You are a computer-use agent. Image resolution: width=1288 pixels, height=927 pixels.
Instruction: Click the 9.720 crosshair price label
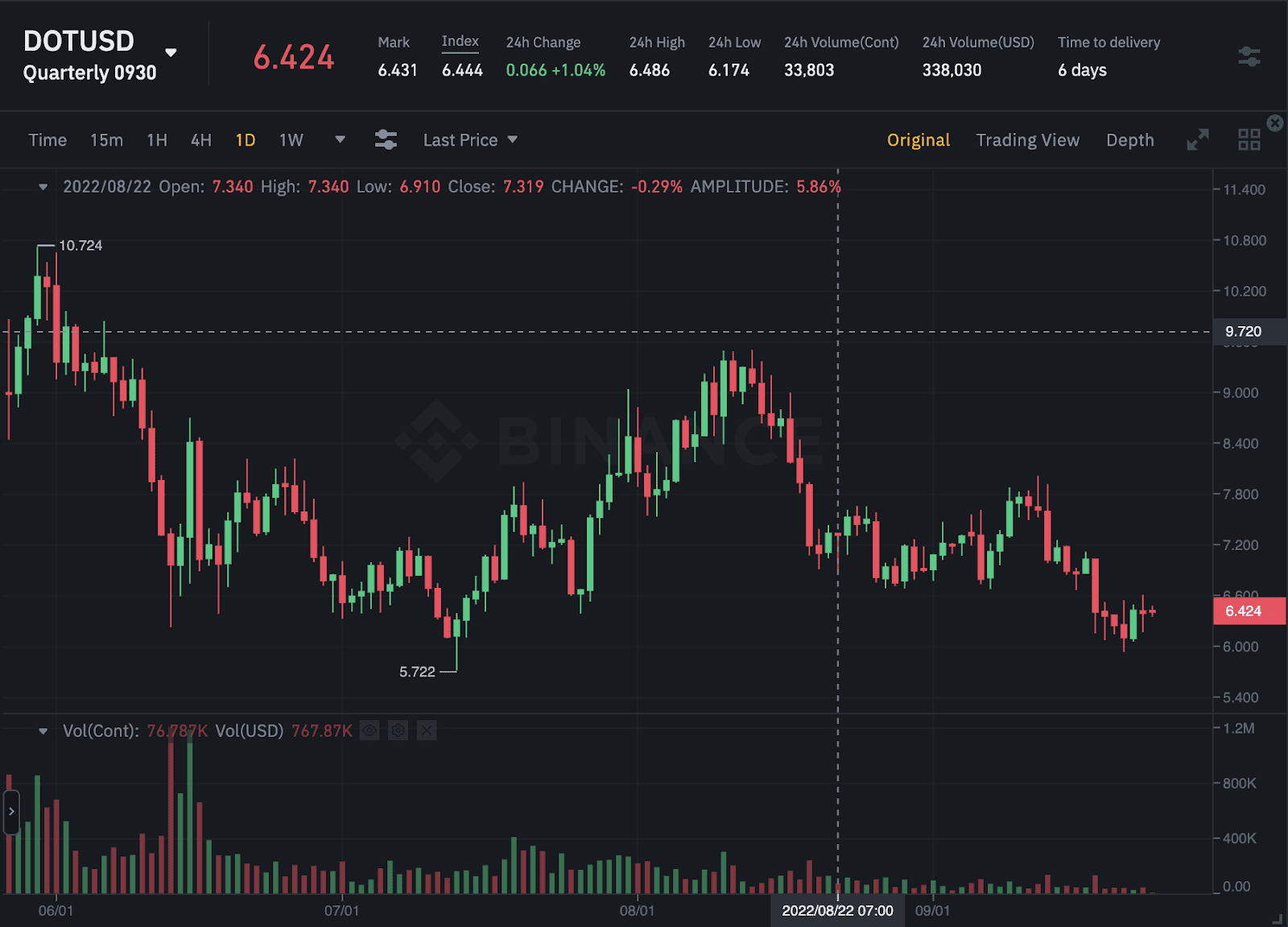point(1249,332)
